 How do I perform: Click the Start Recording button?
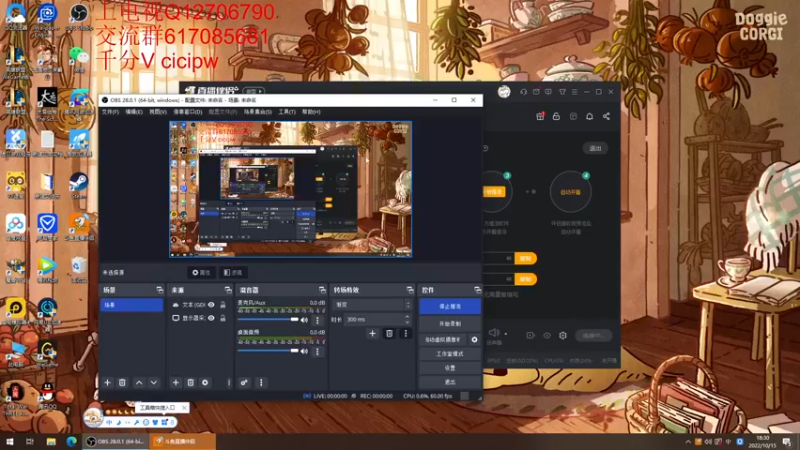450,323
